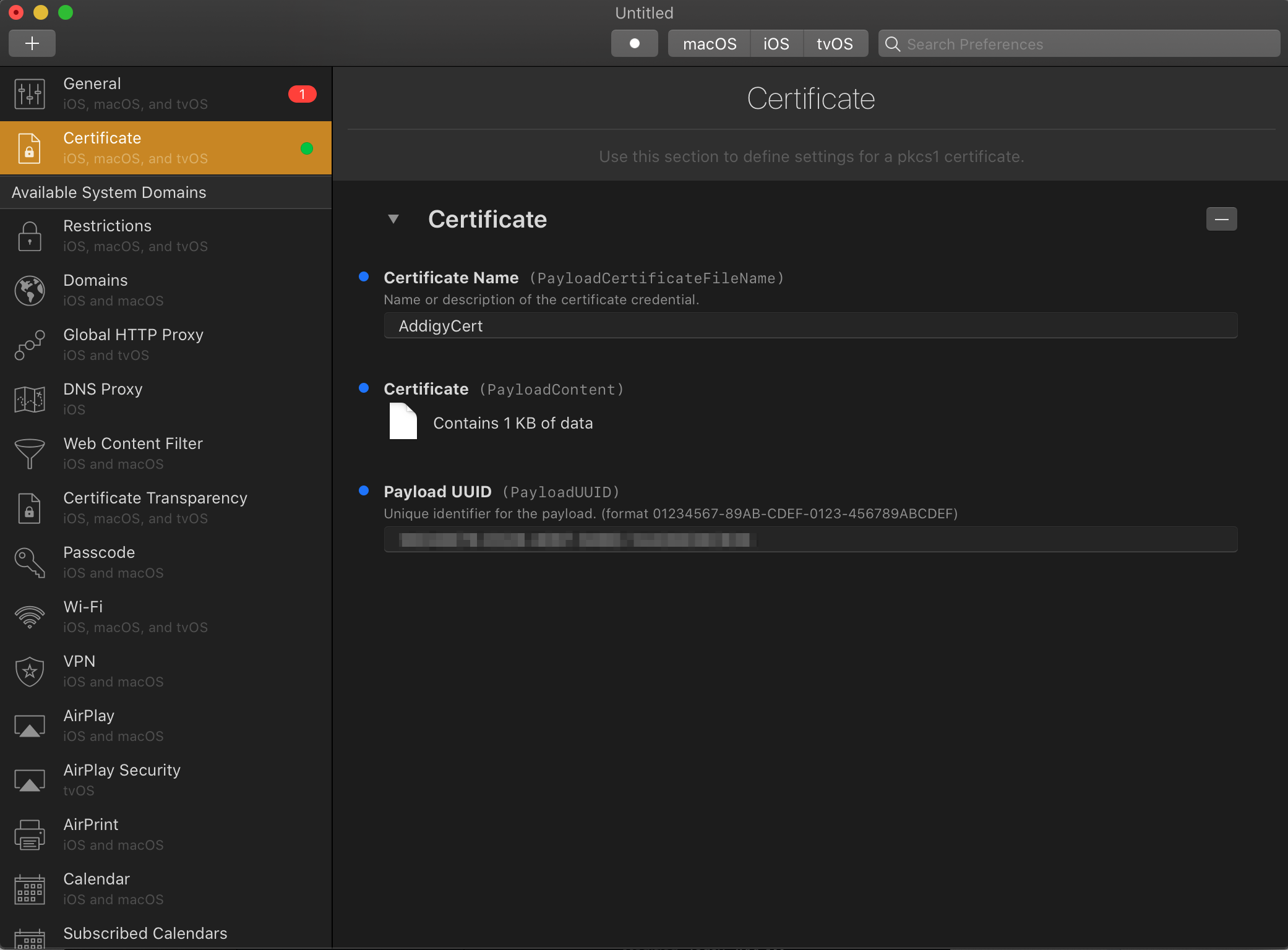Toggle the macOS platform filter

710,43
